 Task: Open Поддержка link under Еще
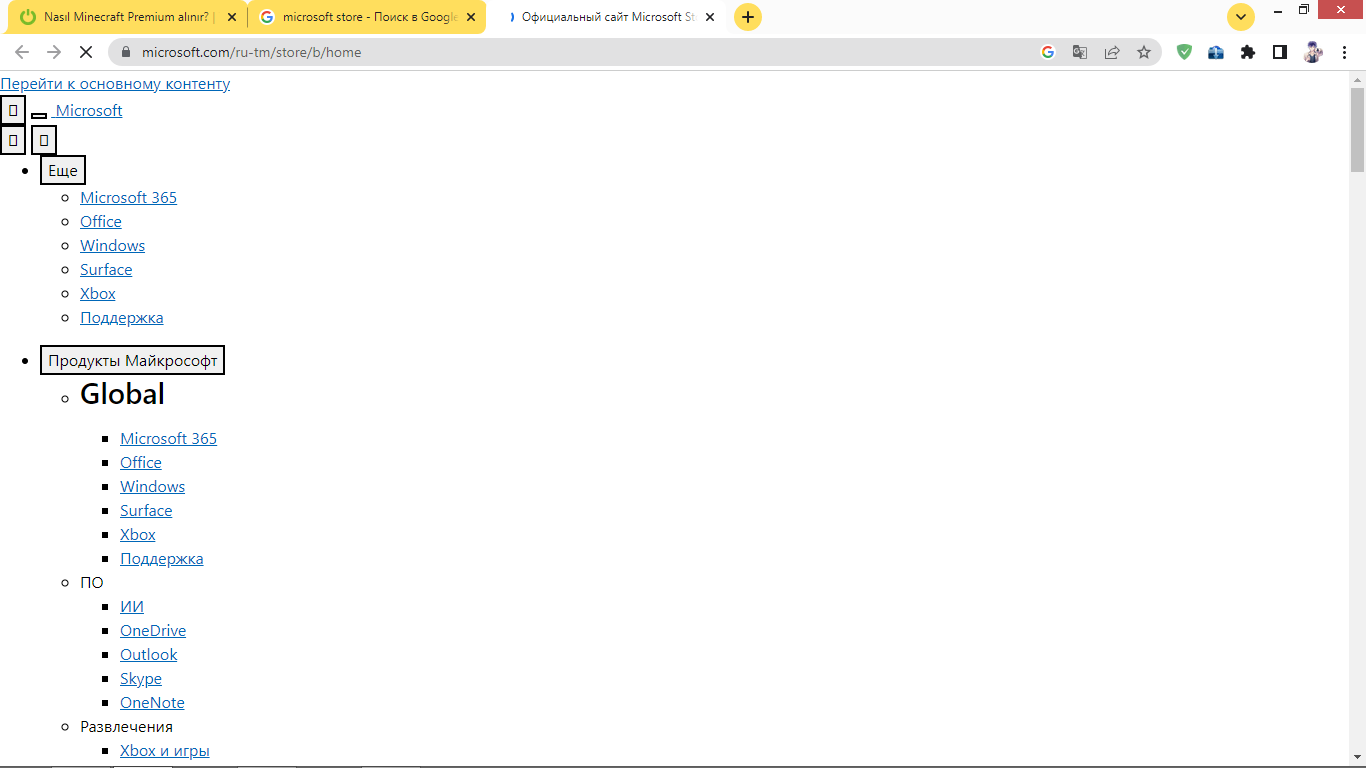click(122, 318)
